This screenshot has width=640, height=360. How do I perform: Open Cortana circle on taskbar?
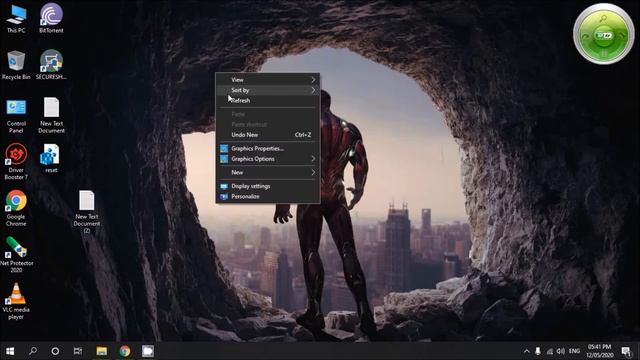coord(55,351)
